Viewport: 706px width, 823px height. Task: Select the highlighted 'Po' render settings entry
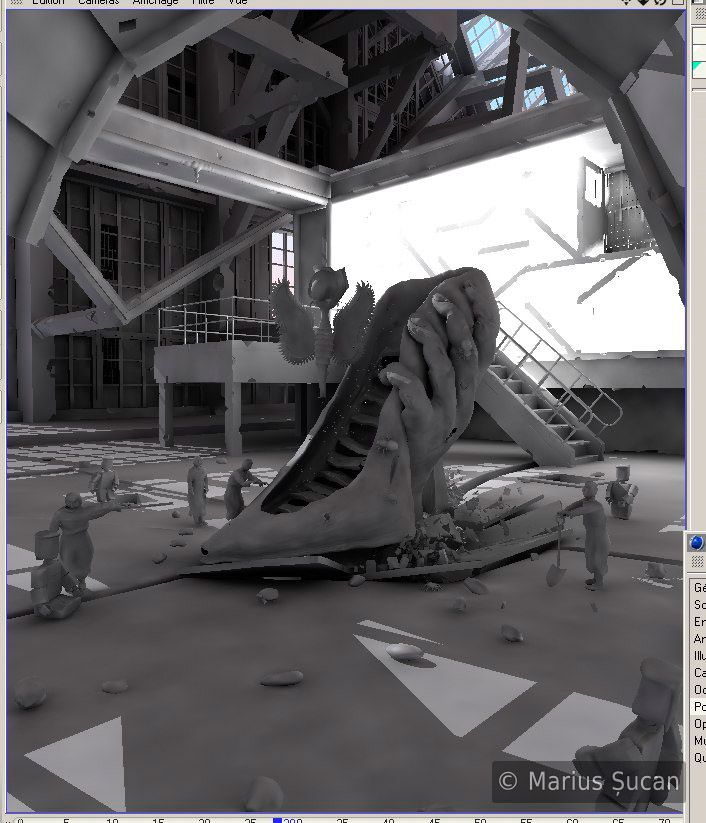(x=699, y=706)
